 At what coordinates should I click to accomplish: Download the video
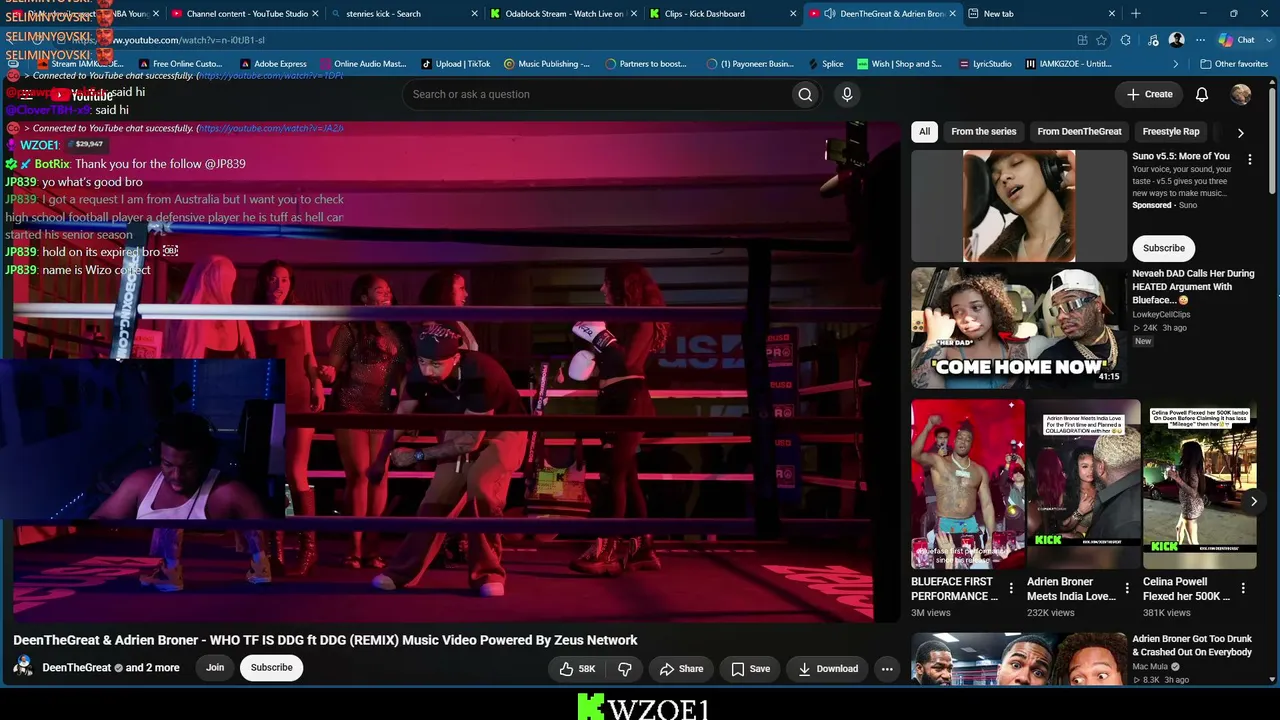tap(828, 668)
